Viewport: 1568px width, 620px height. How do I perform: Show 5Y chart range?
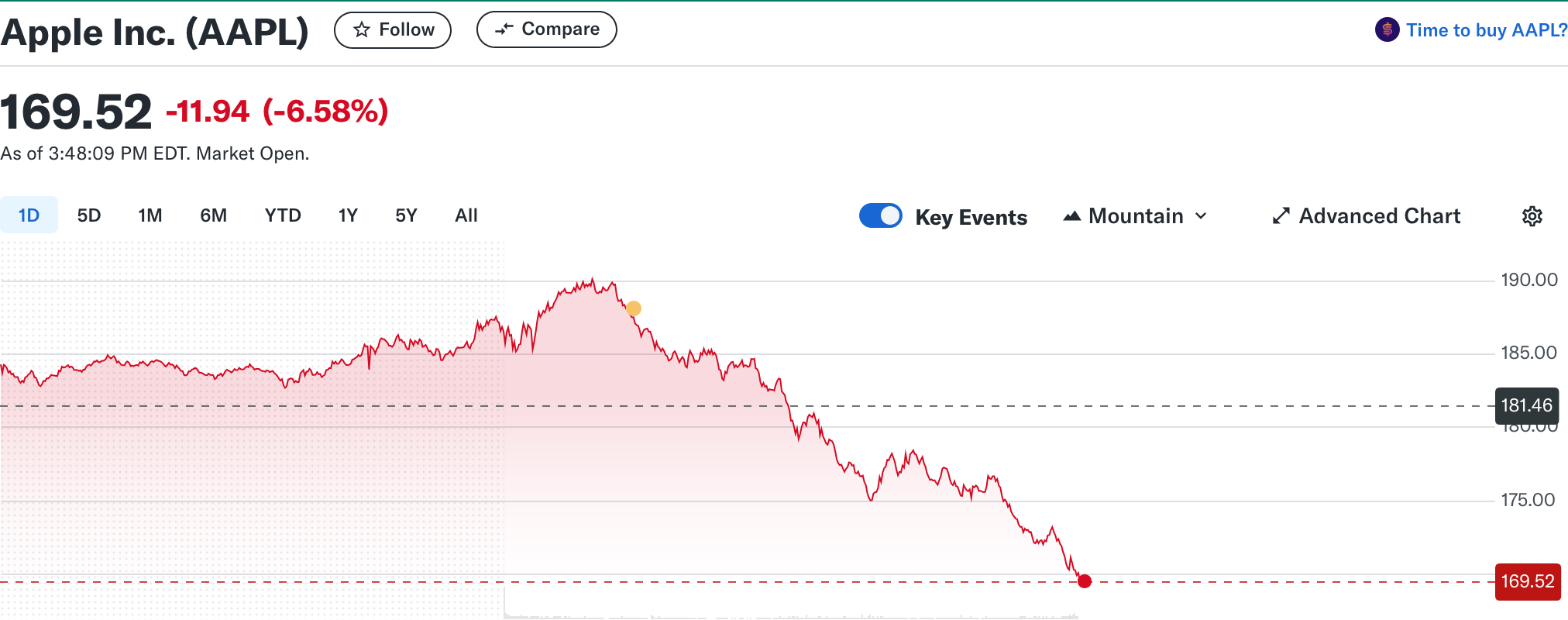coord(406,215)
